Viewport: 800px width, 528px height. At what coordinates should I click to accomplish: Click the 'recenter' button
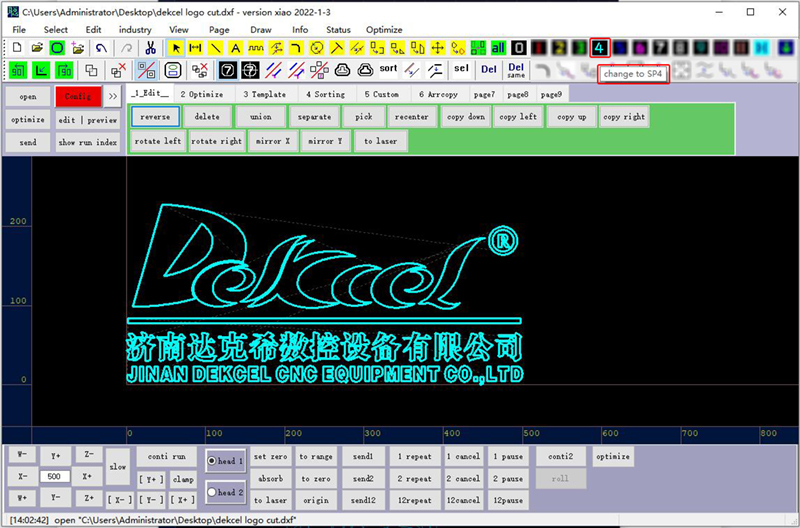pyautogui.click(x=412, y=117)
